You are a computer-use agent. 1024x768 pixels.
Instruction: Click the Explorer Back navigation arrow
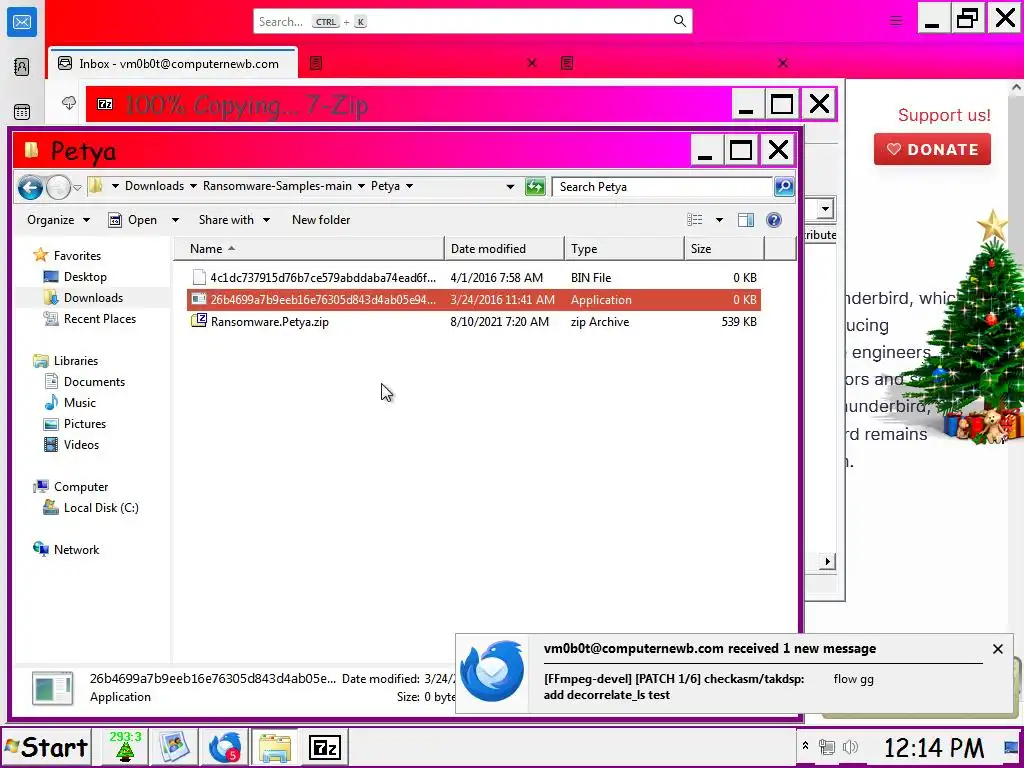click(x=30, y=187)
